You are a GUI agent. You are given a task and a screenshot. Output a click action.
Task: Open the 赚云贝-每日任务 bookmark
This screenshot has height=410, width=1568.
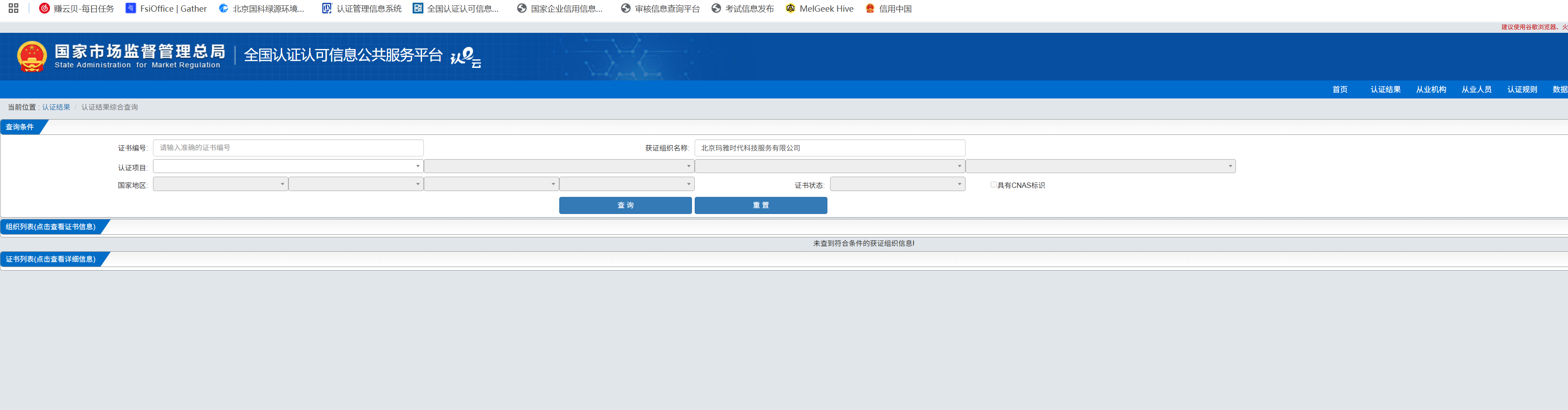tap(76, 9)
